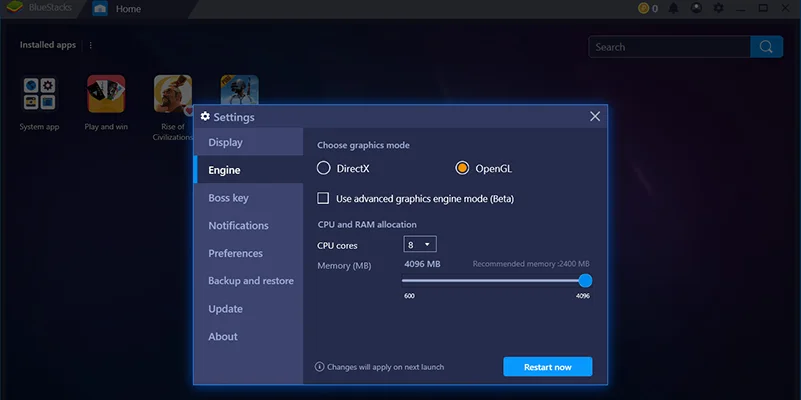Minimize the BlueStacks window
Viewport: 801px width, 400px height.
pos(742,8)
